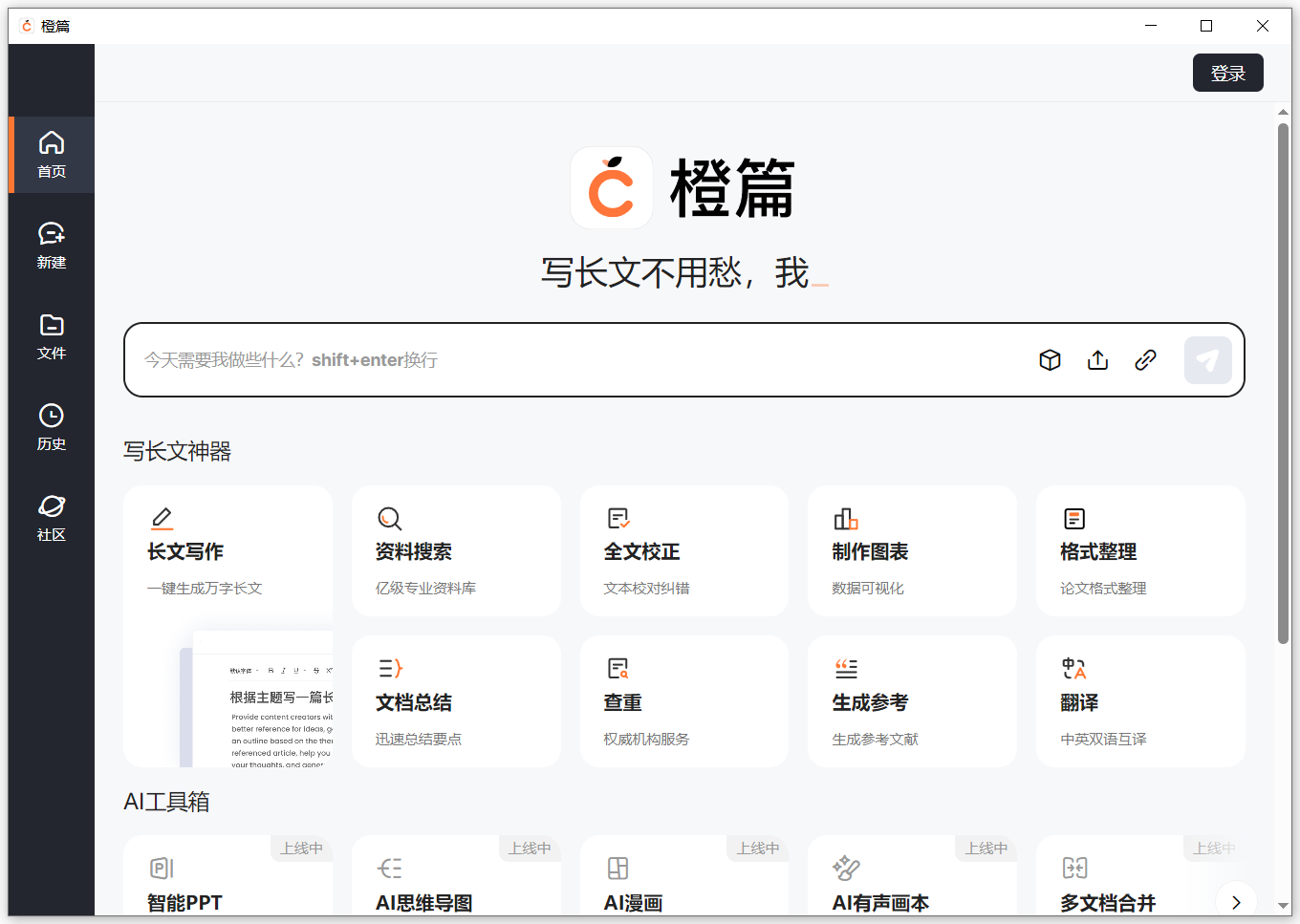Open the 全文校正 card title
This screenshot has width=1300, height=924.
(x=642, y=551)
